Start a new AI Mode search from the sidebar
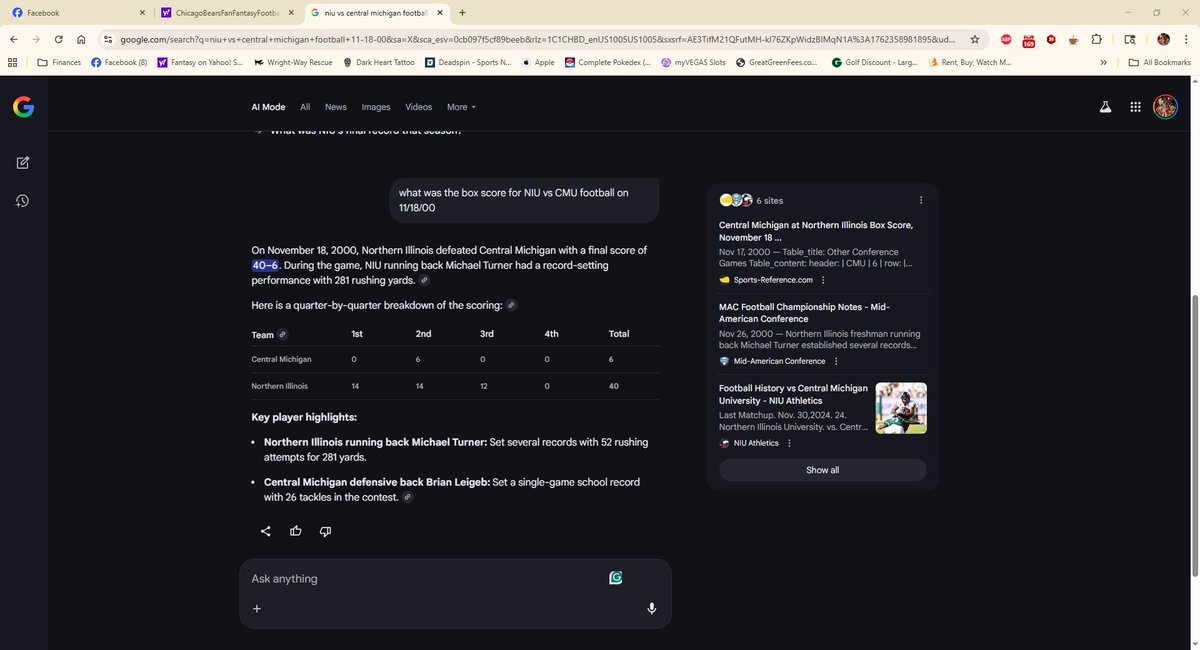 (x=22, y=162)
